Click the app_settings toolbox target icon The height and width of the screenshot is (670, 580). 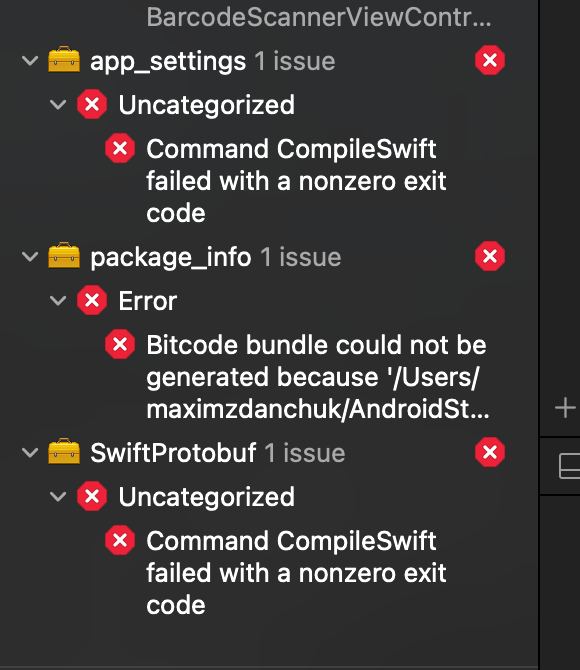point(64,59)
